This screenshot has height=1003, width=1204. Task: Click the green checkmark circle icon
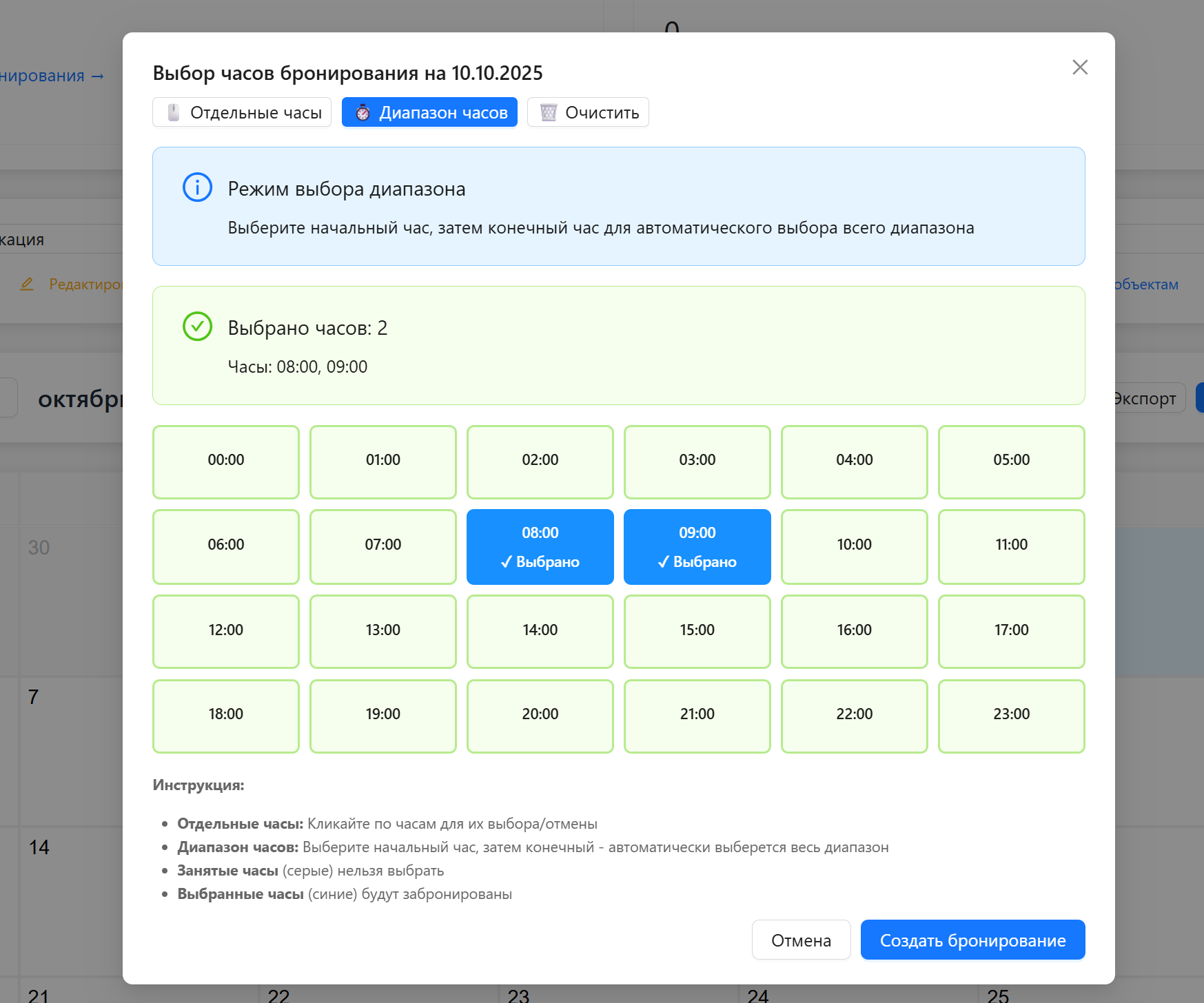pos(197,327)
